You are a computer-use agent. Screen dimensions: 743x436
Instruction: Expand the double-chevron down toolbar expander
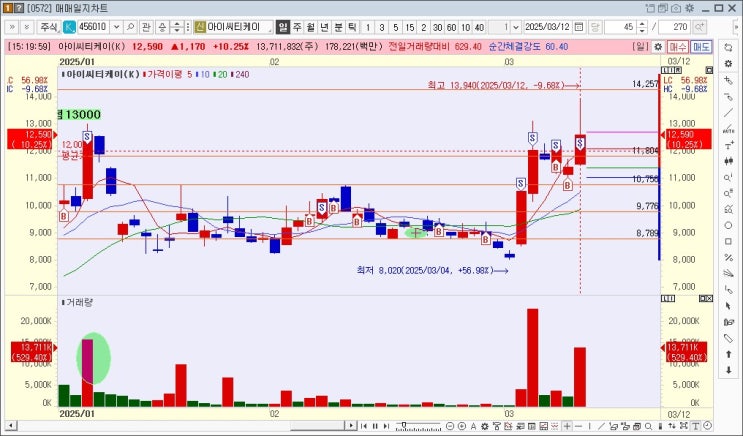27,27
